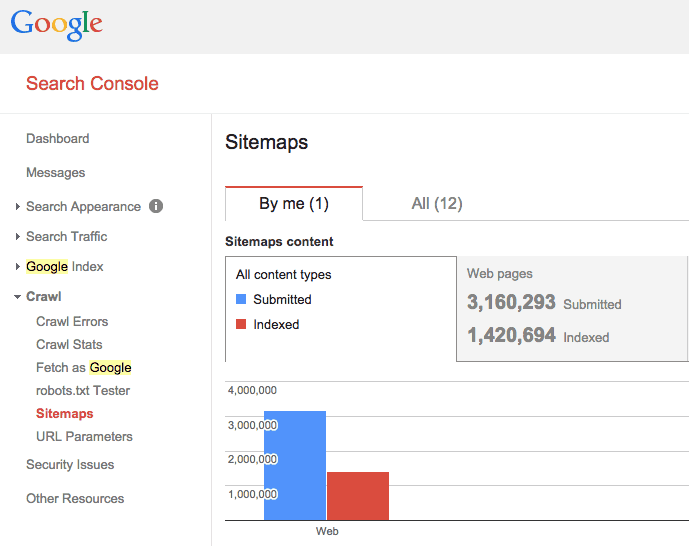Click the Search Appearance info icon

(x=156, y=206)
